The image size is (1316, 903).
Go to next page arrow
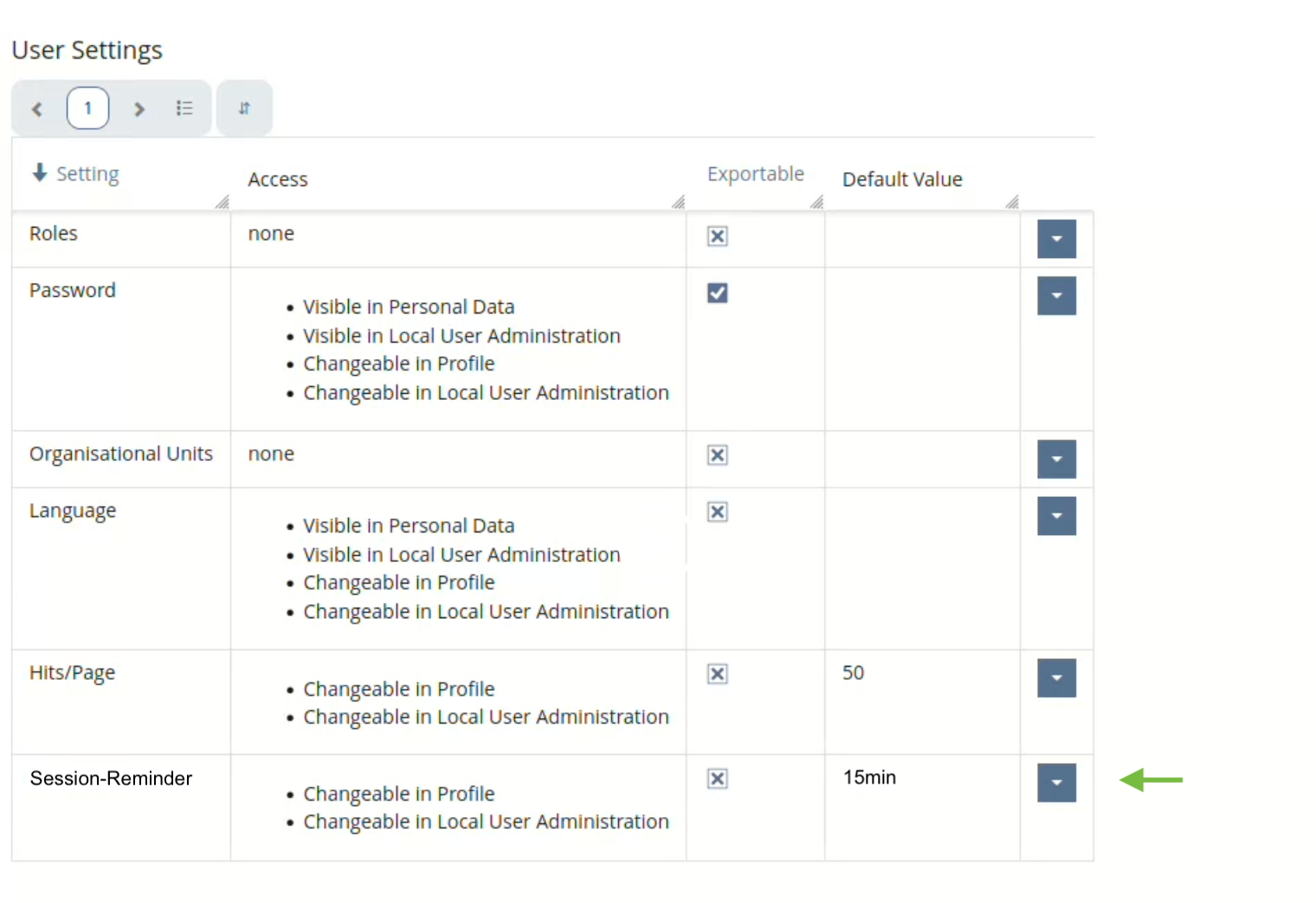tap(139, 109)
